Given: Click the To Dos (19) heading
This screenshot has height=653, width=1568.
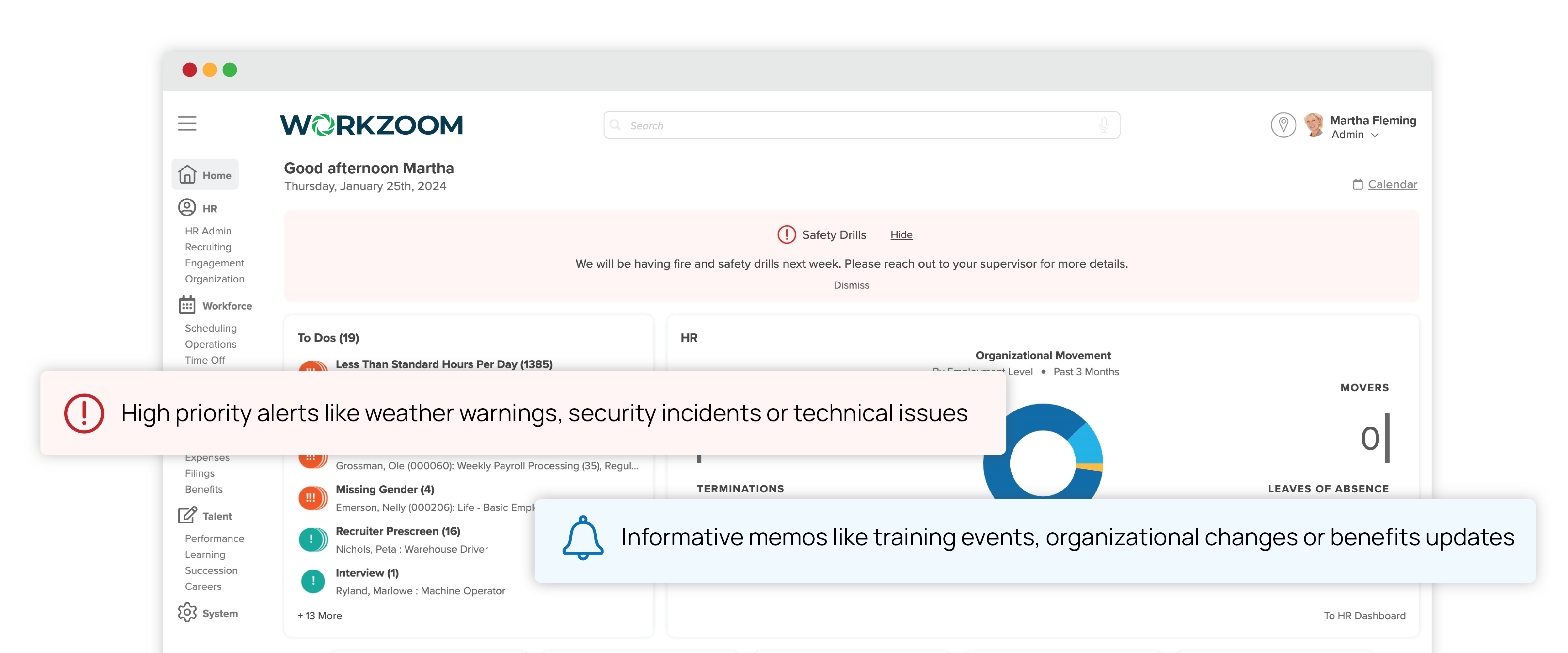Looking at the screenshot, I should [328, 338].
